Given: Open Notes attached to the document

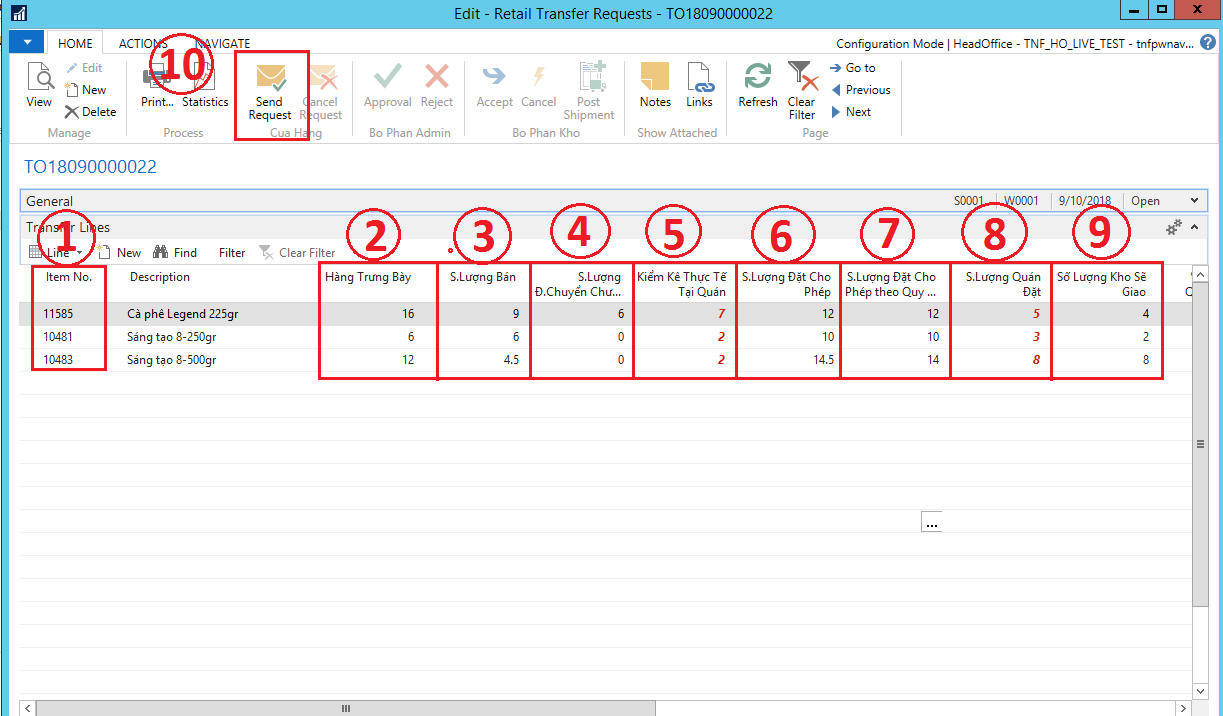Looking at the screenshot, I should (655, 86).
